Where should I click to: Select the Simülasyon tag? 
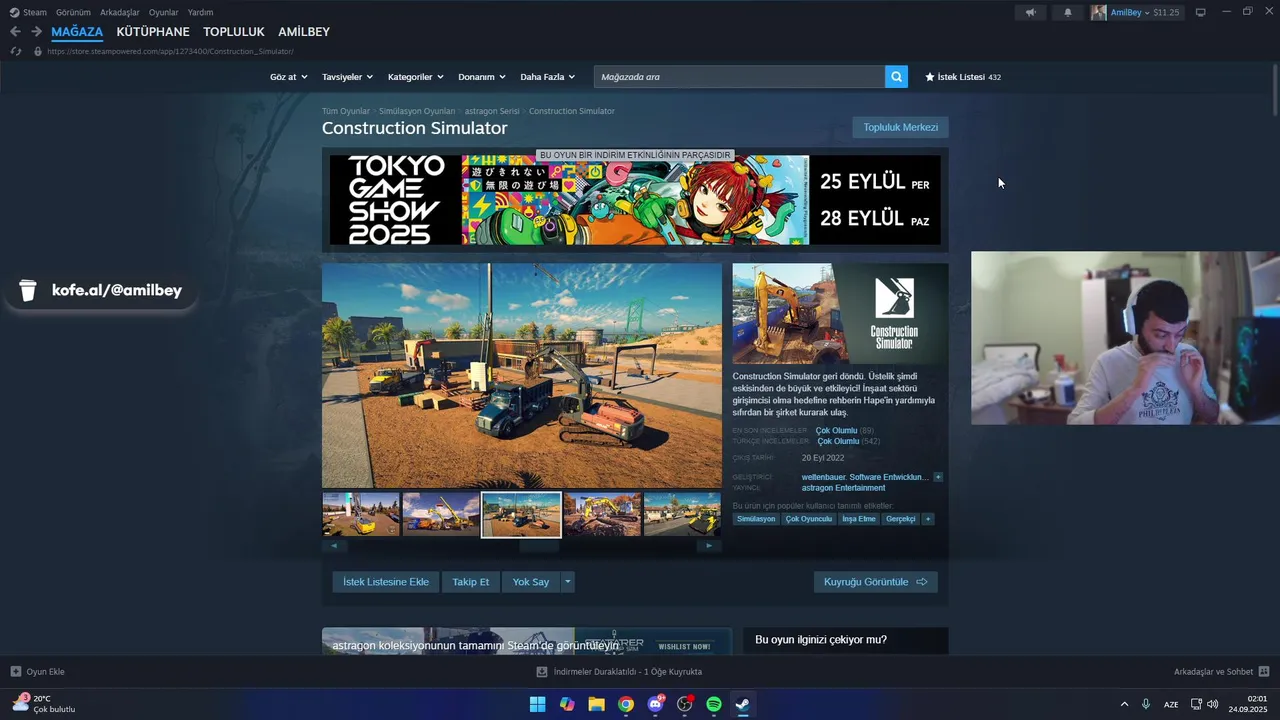click(756, 519)
